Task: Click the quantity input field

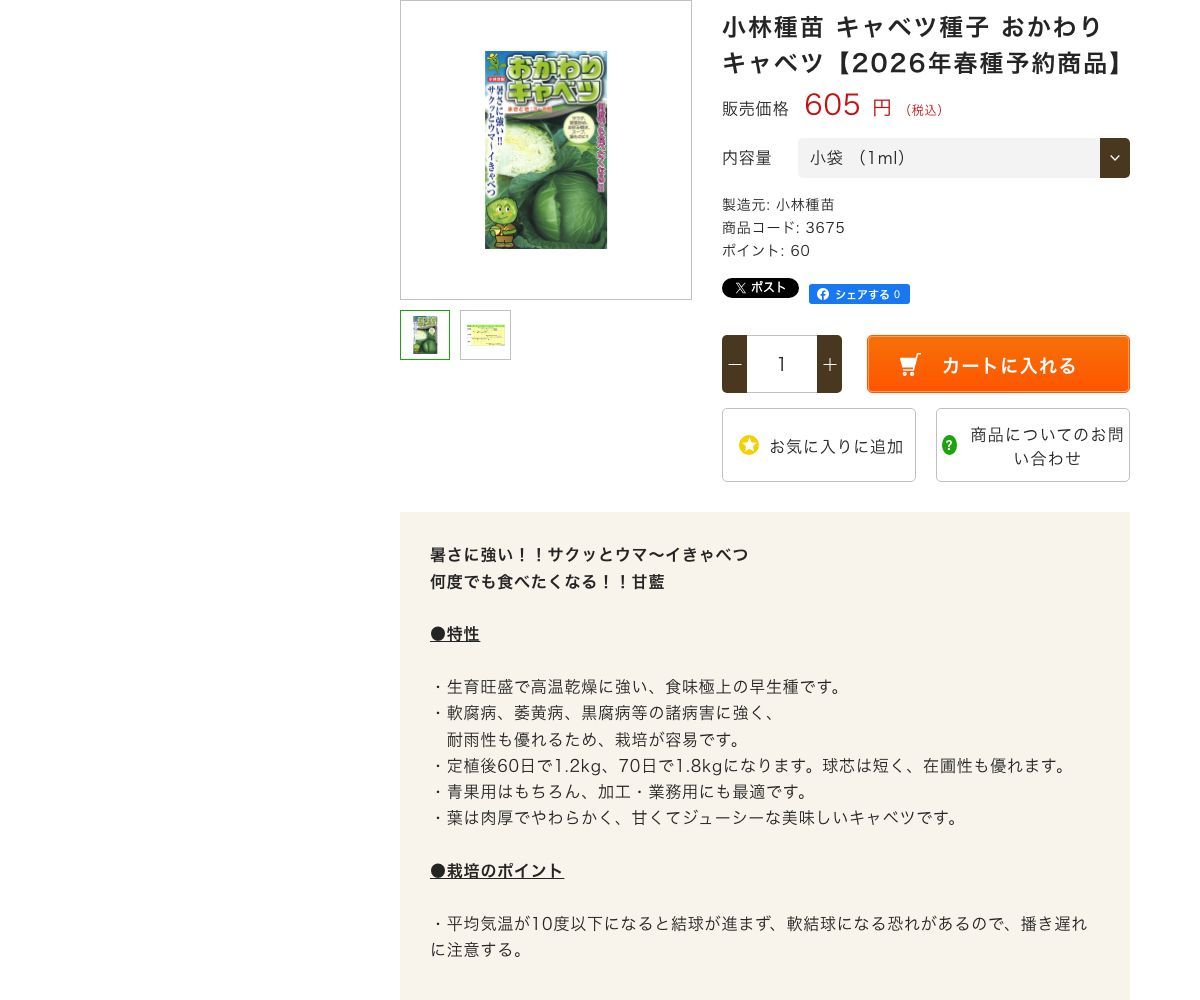Action: pyautogui.click(x=782, y=364)
